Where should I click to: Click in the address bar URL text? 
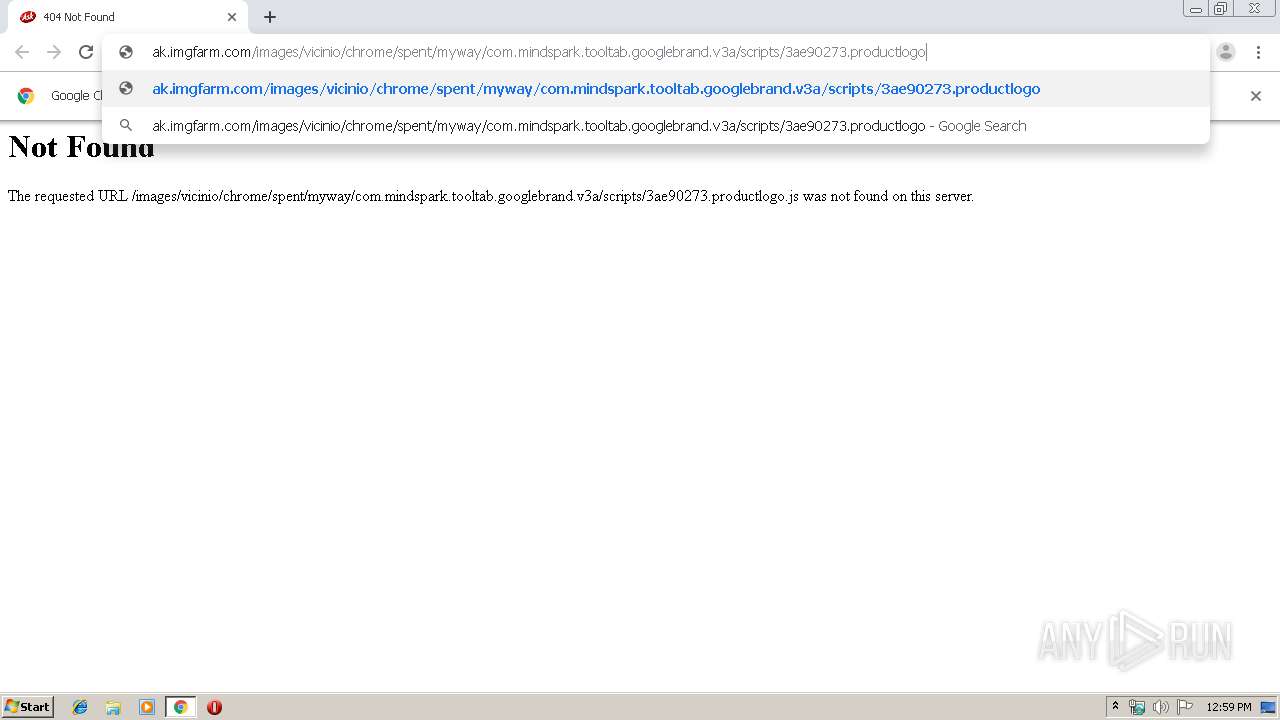(x=539, y=52)
